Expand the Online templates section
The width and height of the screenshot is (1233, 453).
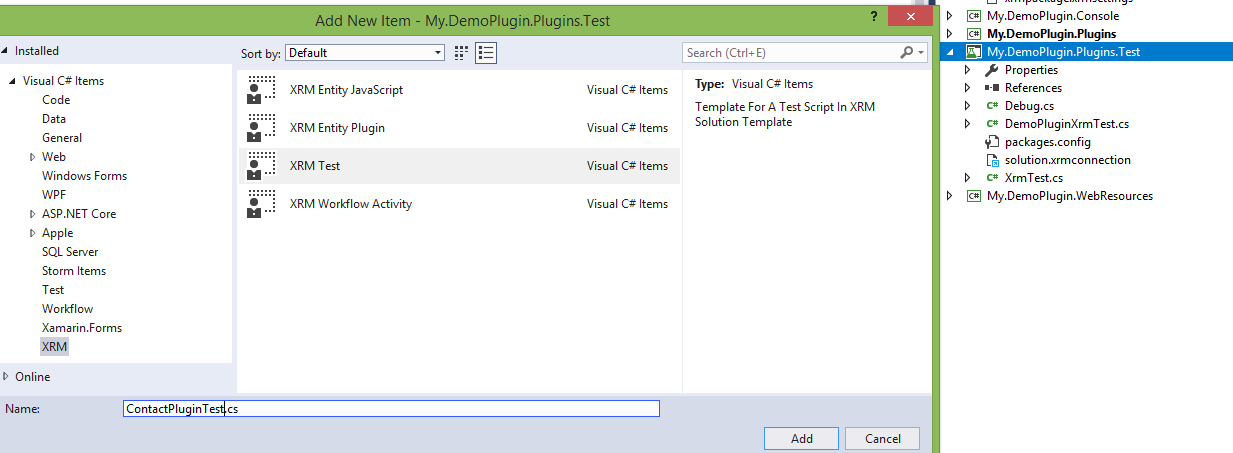point(7,377)
